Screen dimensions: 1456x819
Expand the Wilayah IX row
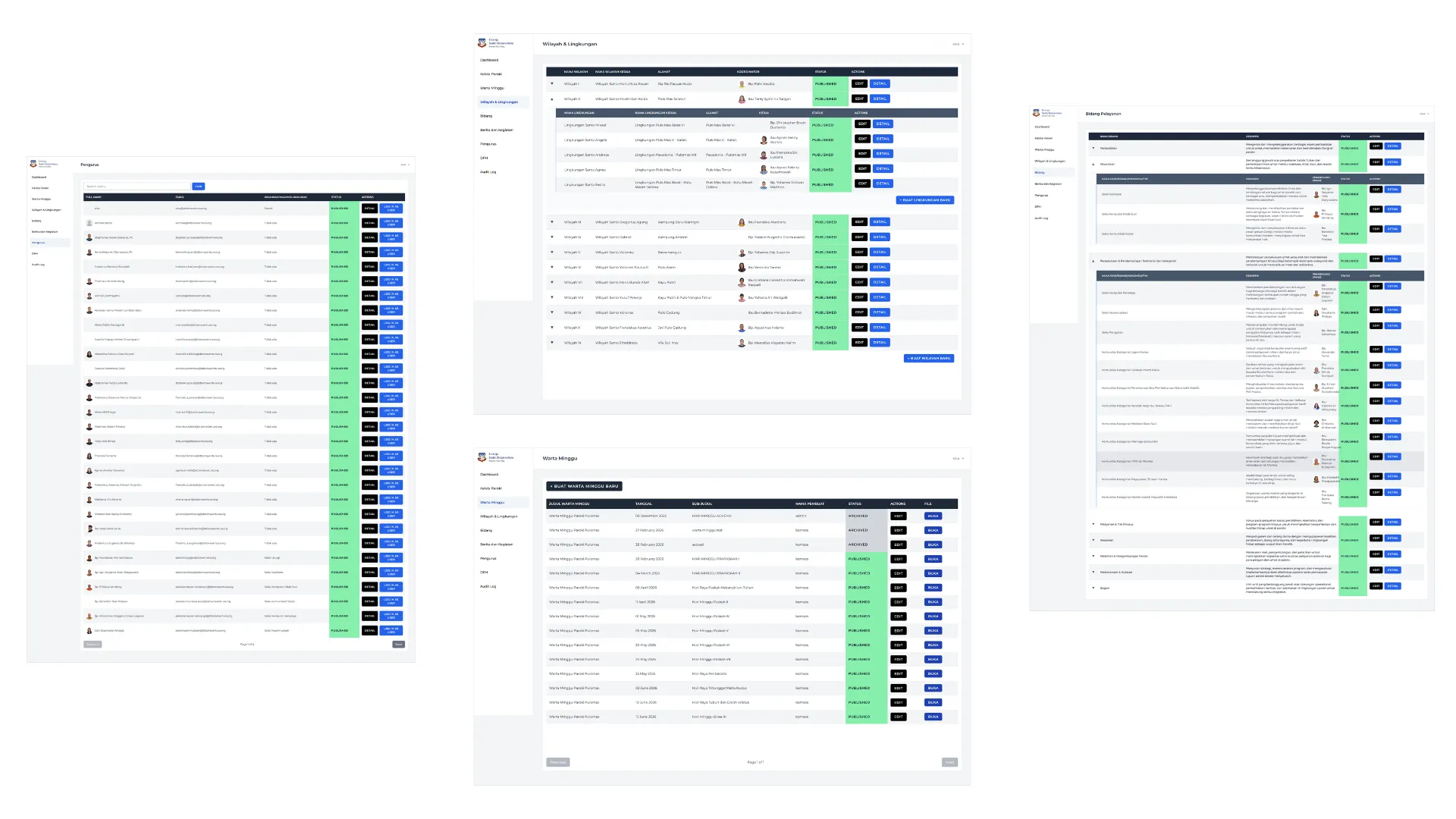(x=552, y=312)
